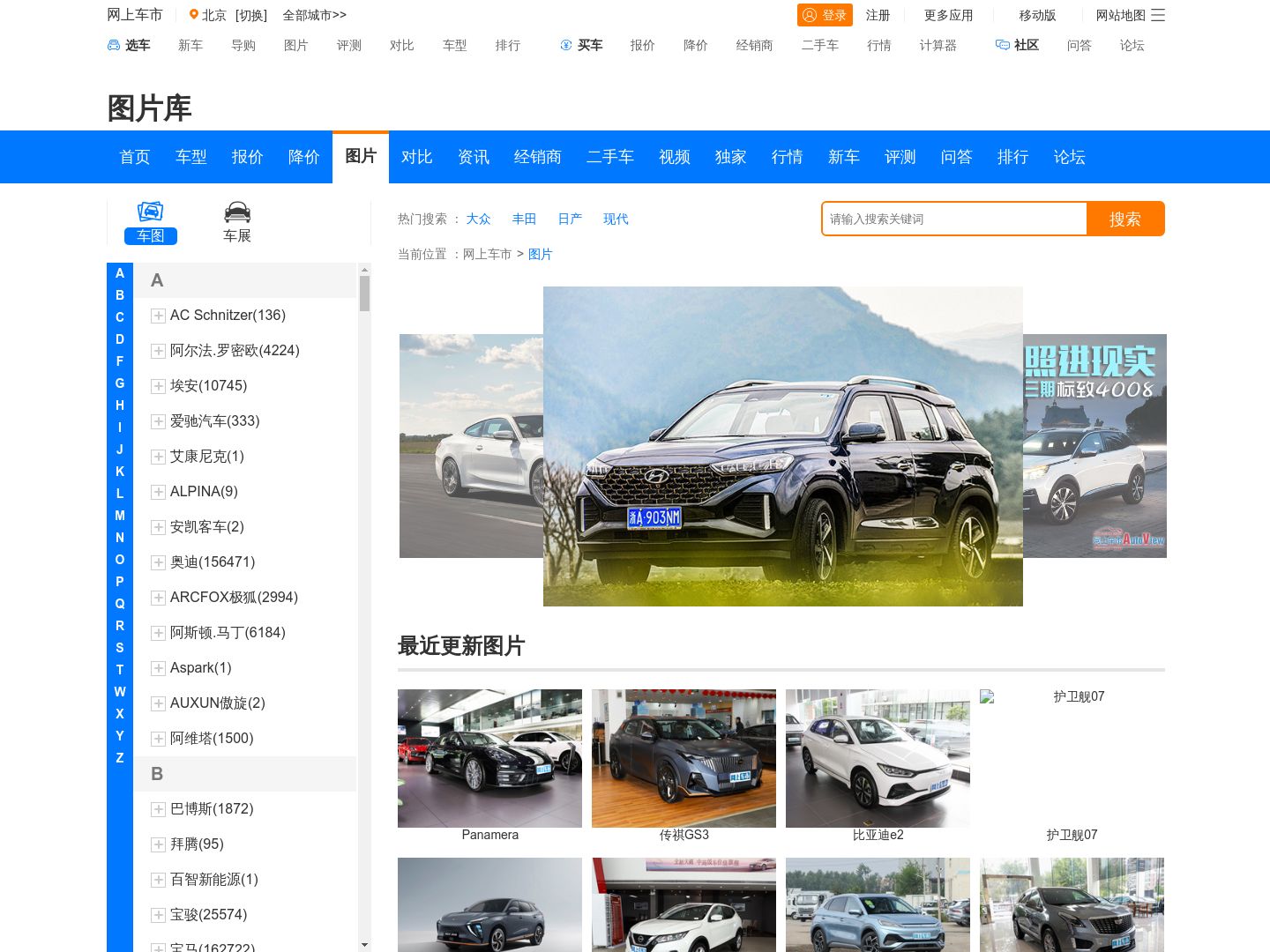Click the scroll up arrow of brand list
This screenshot has height=952, width=1270.
click(364, 269)
